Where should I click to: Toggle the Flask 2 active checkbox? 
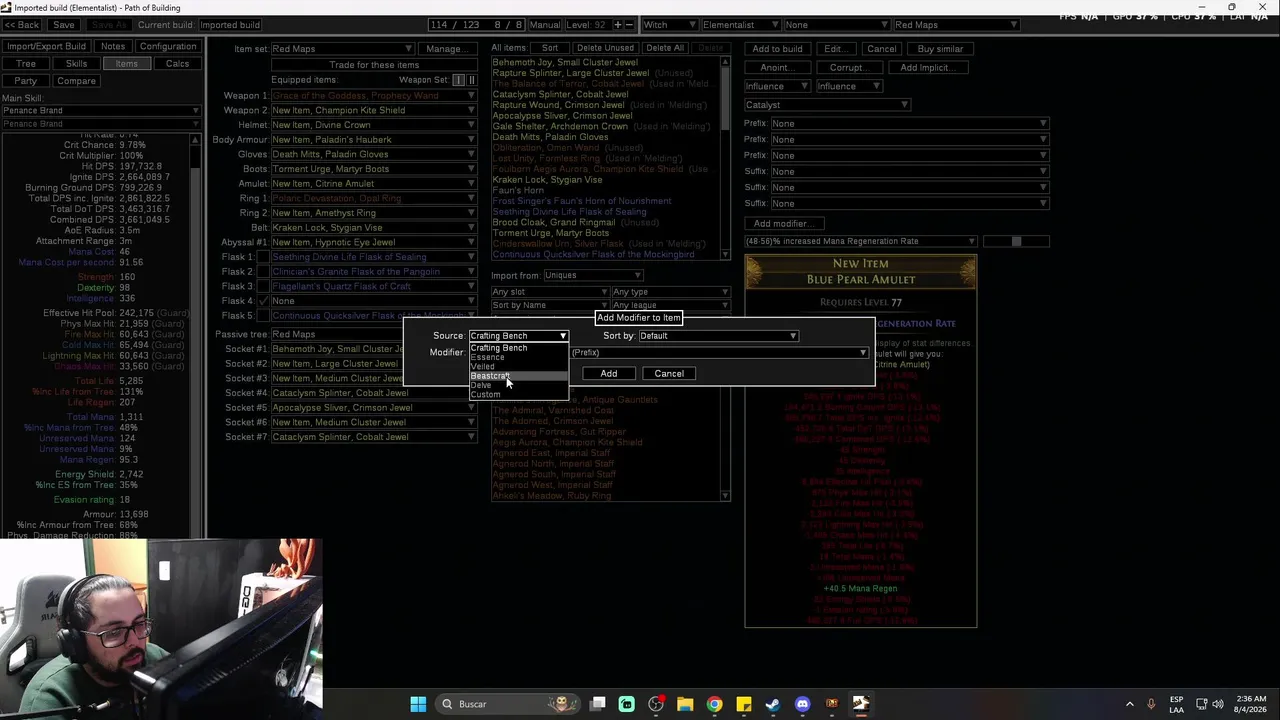pos(263,272)
